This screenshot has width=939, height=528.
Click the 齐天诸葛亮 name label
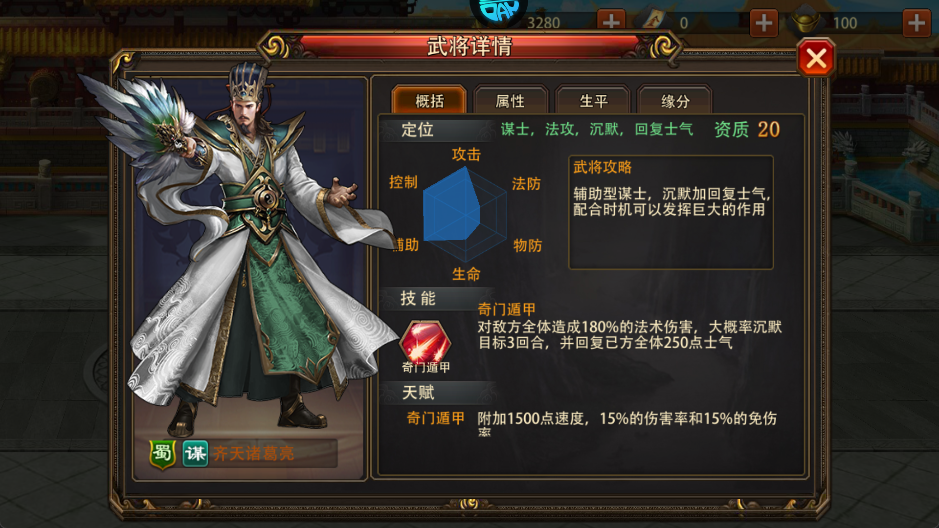click(253, 454)
